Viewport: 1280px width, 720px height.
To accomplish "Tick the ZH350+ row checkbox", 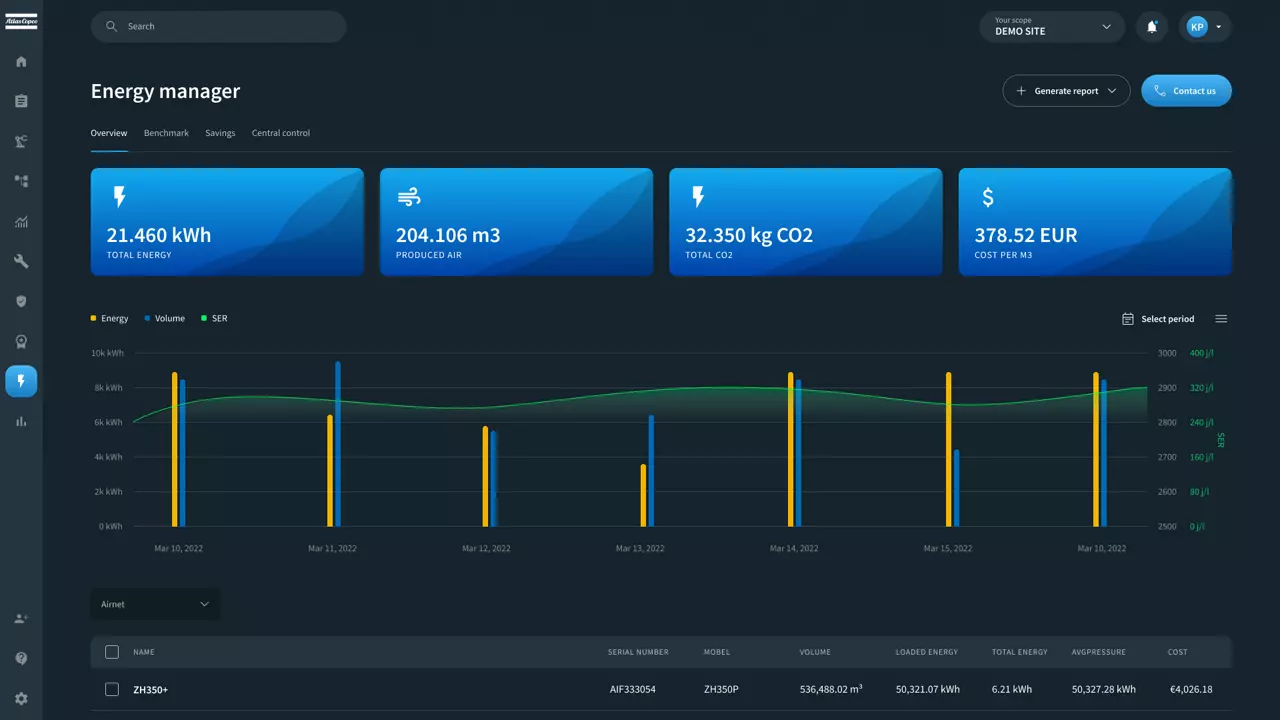I will click(x=112, y=690).
